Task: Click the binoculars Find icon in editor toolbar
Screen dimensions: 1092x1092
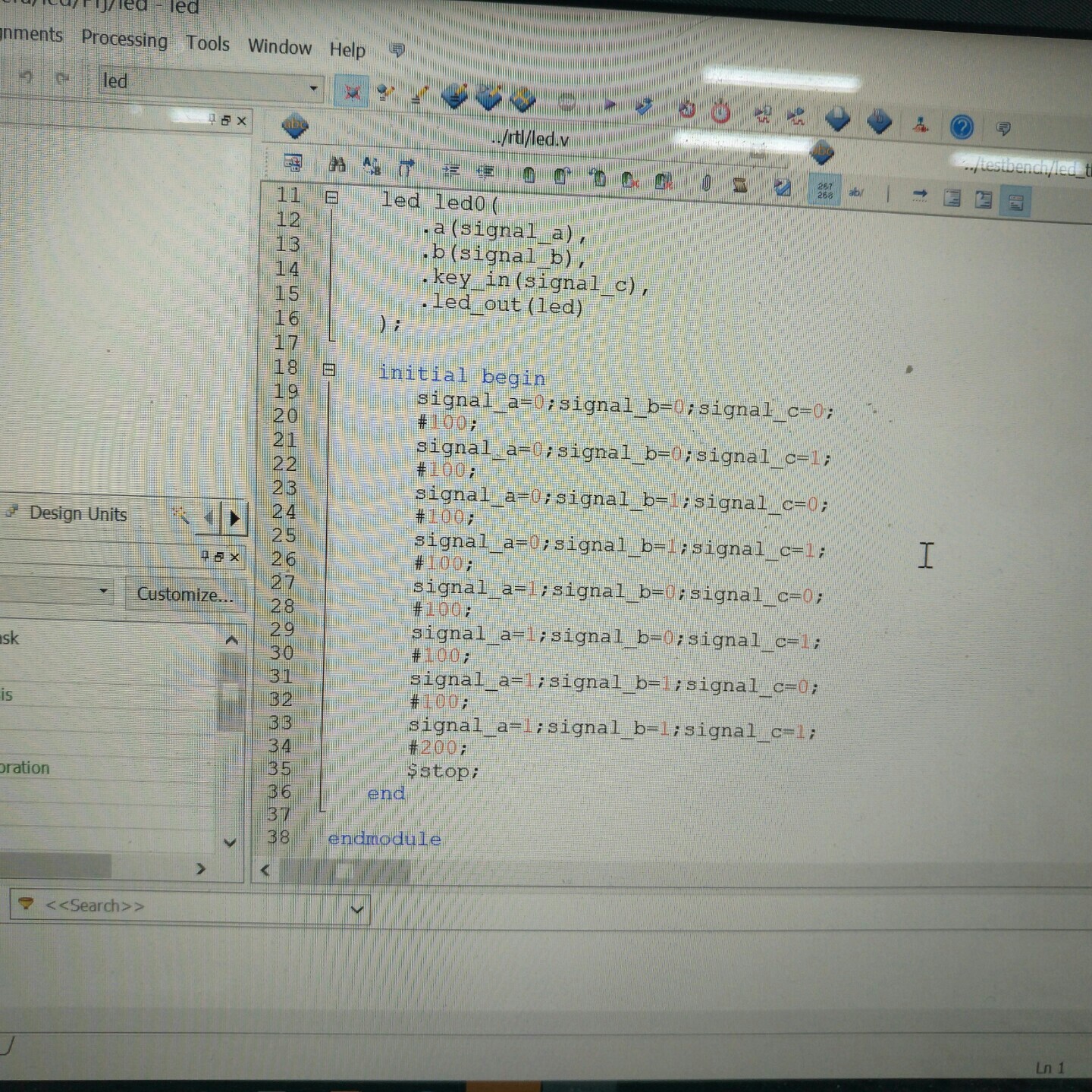Action: [337, 165]
